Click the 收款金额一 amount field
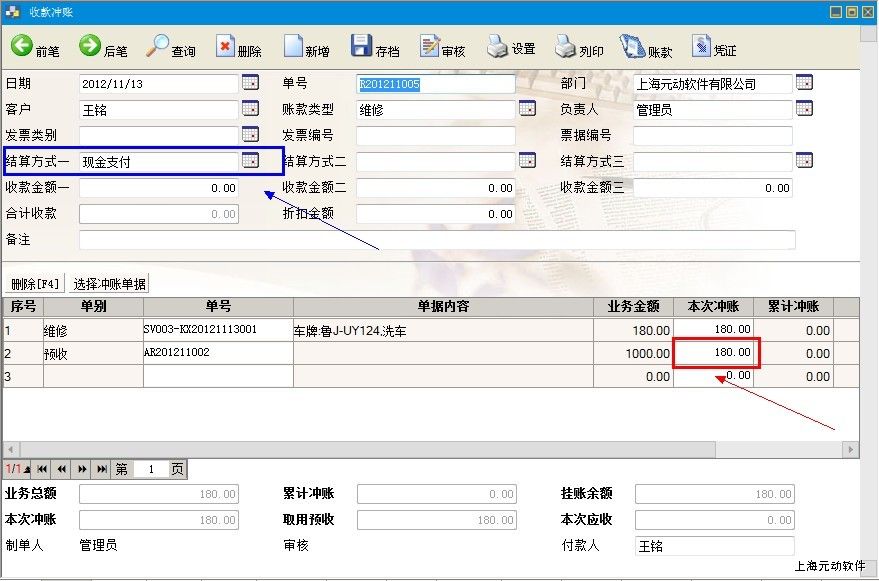 [x=158, y=188]
